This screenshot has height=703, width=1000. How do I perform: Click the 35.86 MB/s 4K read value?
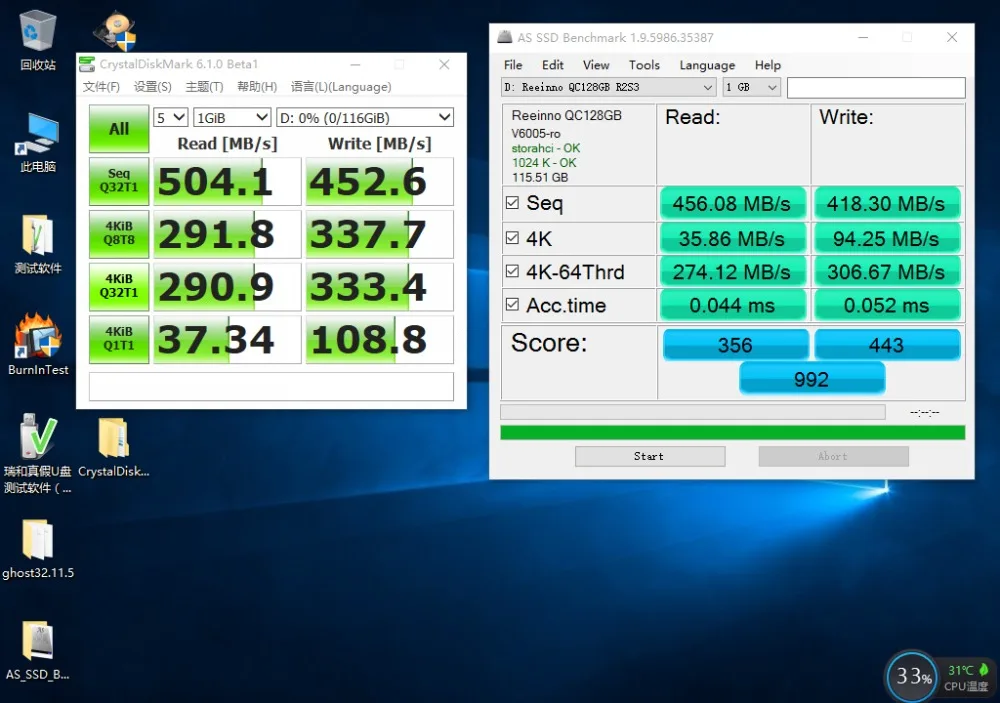point(732,239)
